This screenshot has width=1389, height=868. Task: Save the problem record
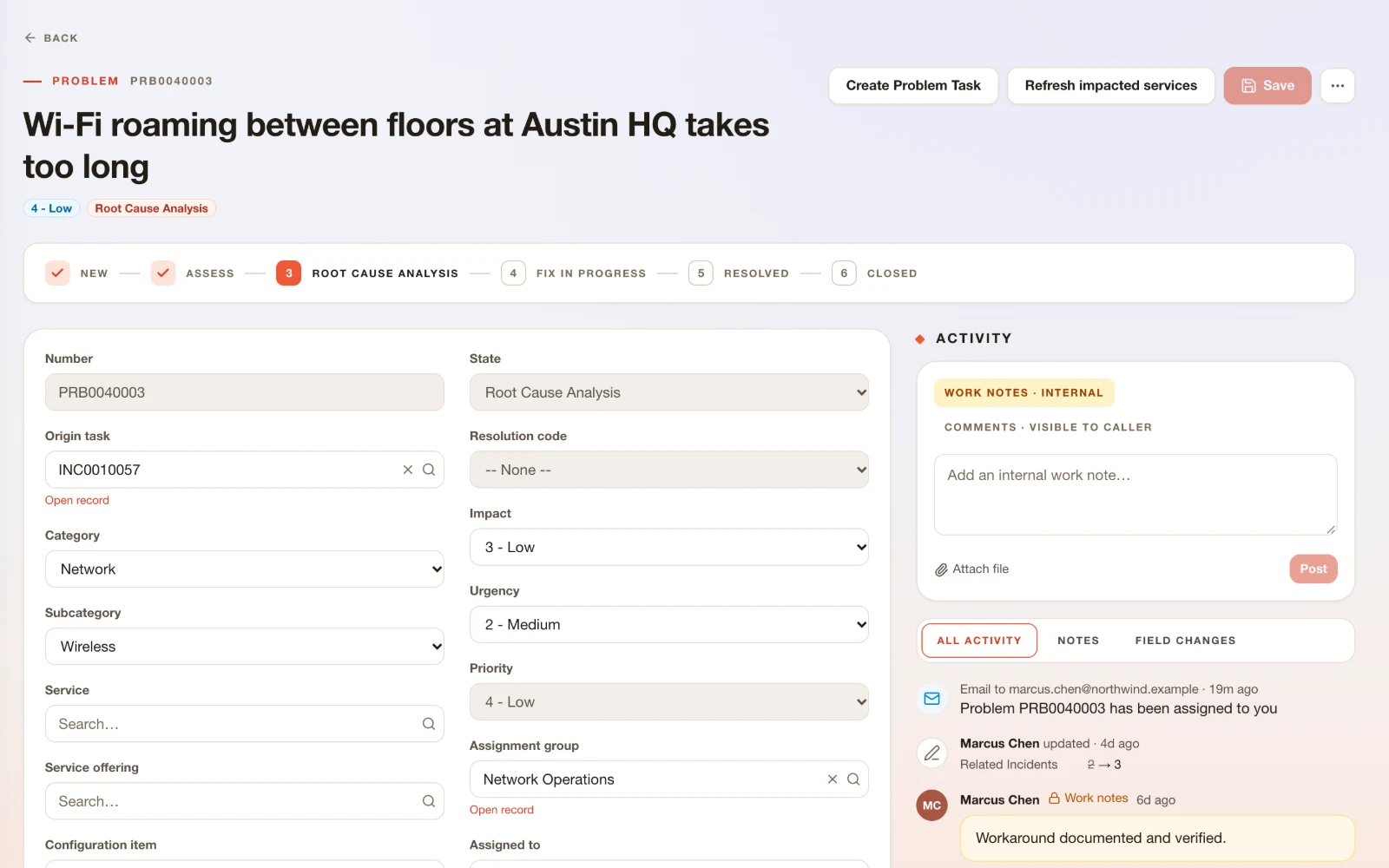[x=1267, y=86]
